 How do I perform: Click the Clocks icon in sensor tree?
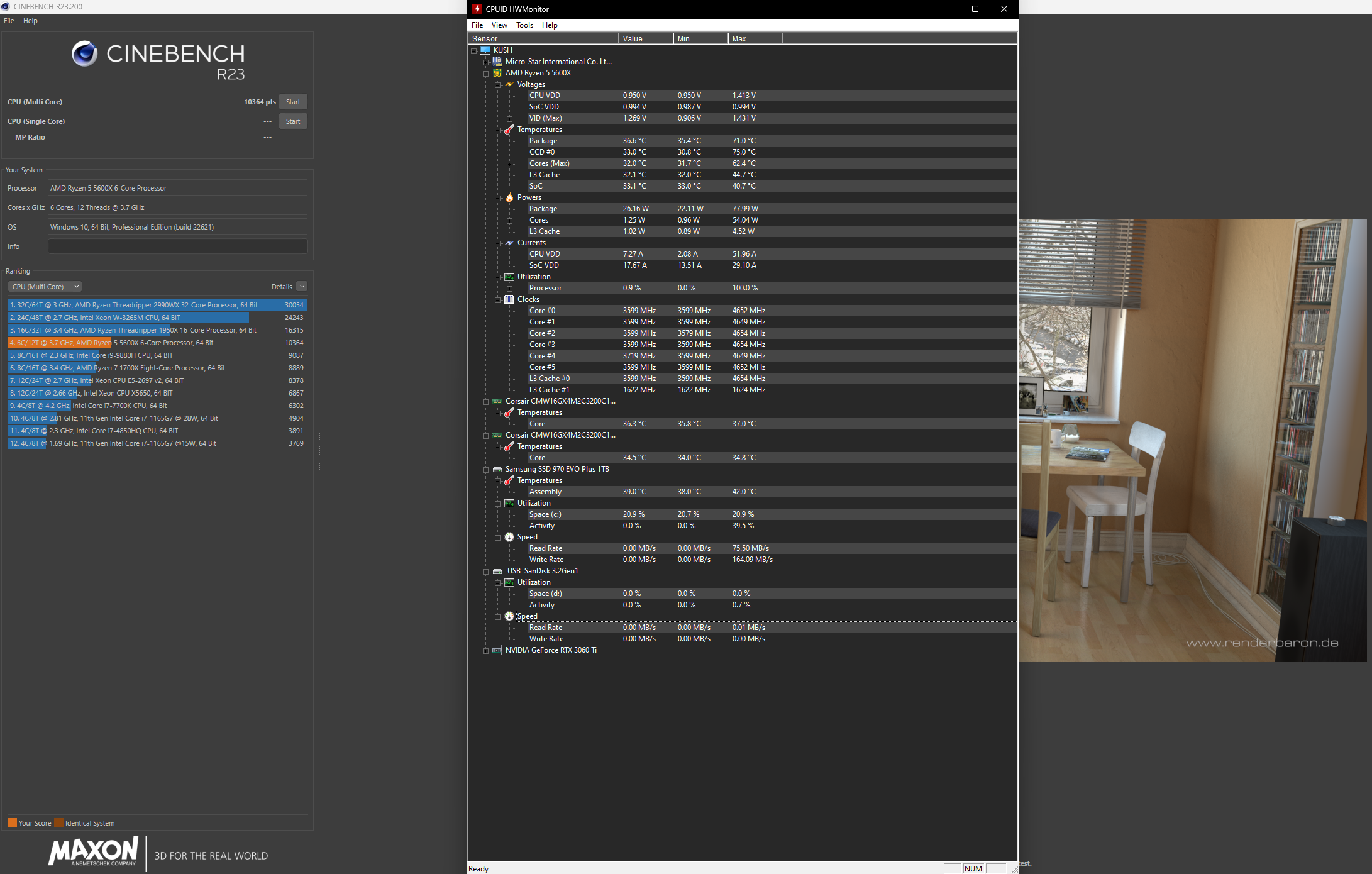coord(509,299)
